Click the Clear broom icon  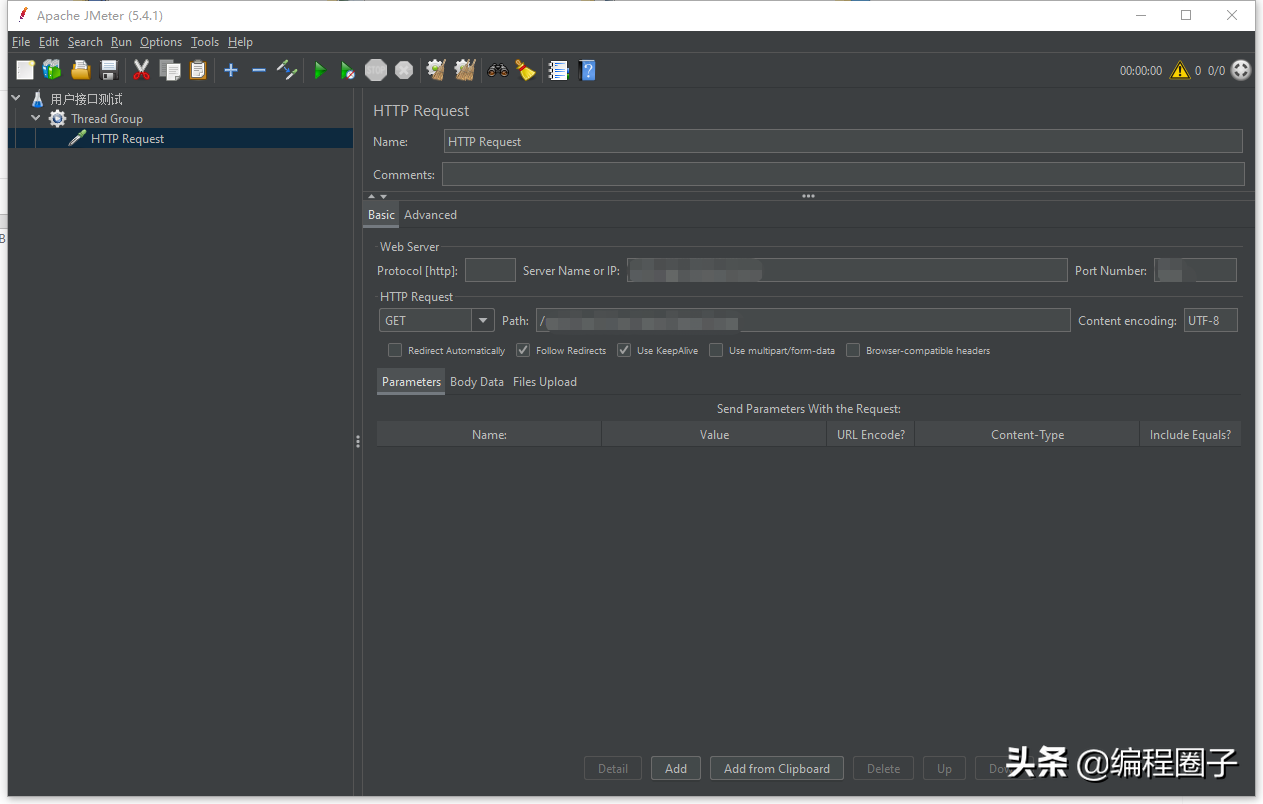click(x=436, y=70)
